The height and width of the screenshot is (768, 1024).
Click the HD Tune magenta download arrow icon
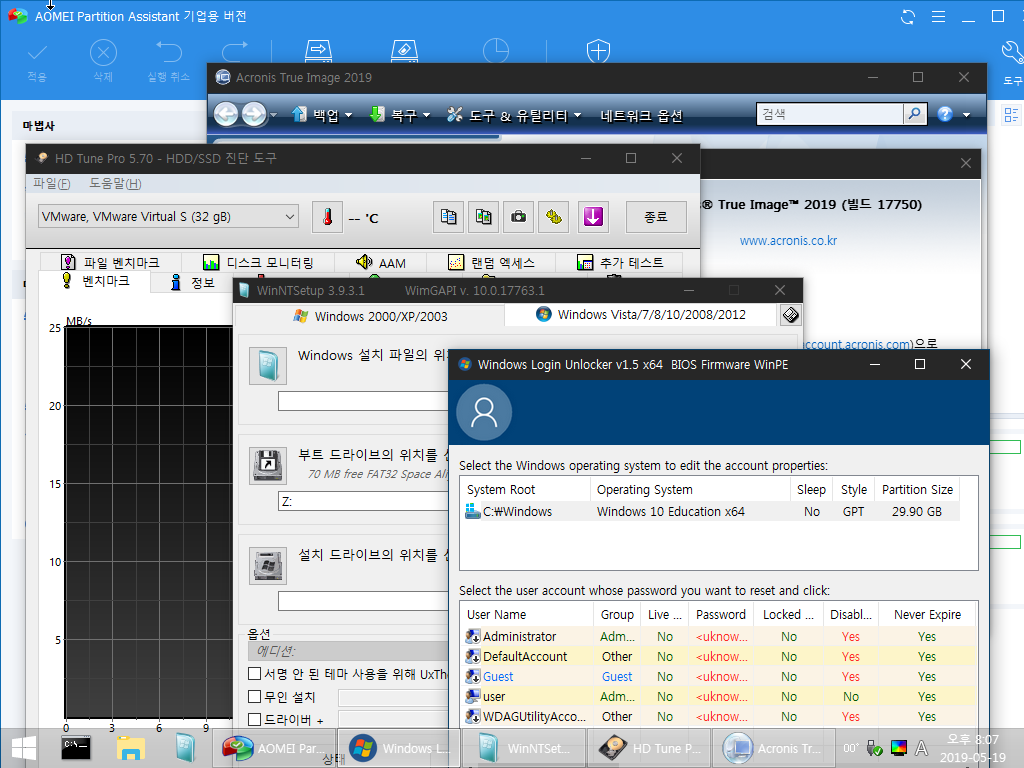tap(593, 217)
